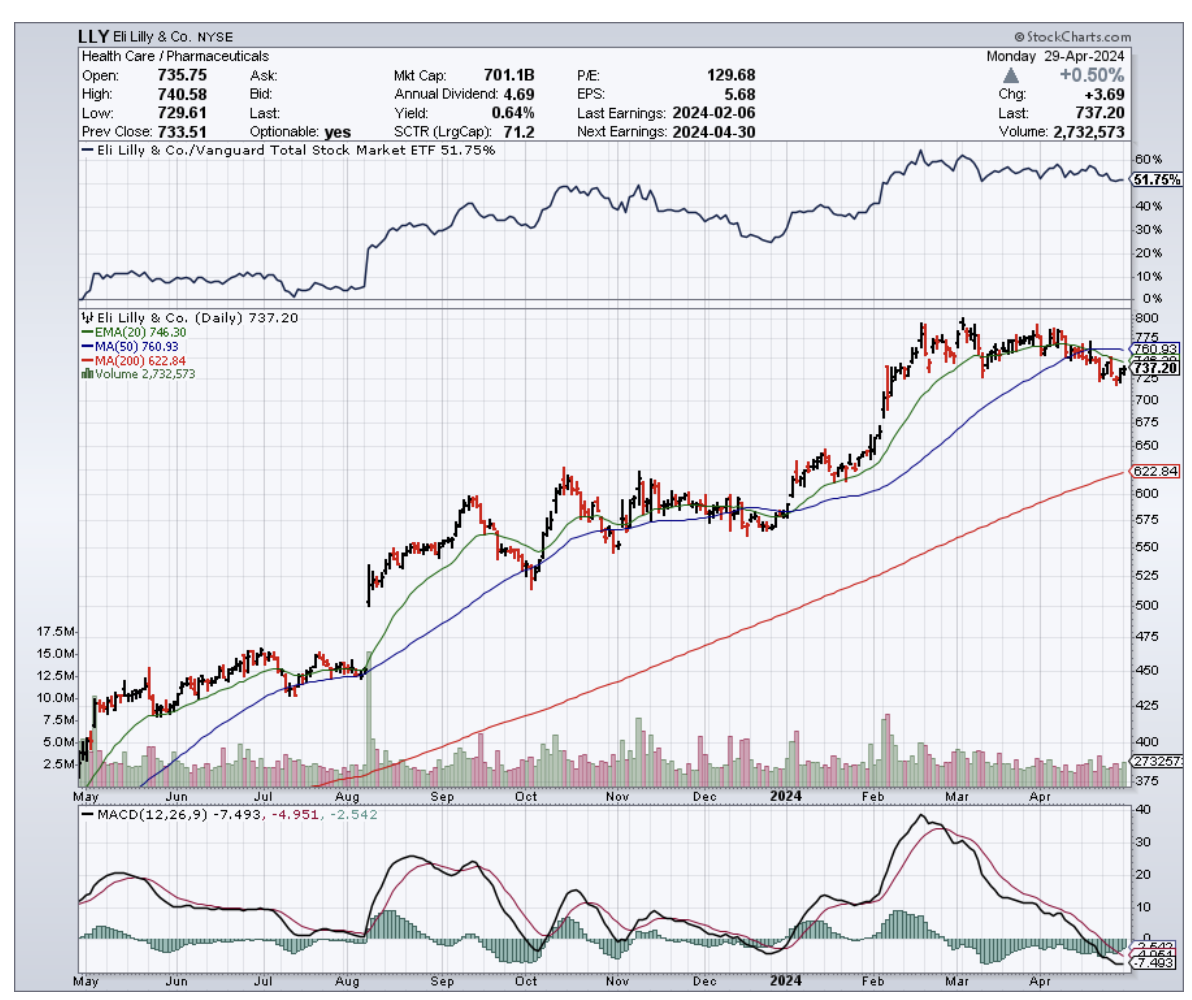Click the red MA(200) legend line marker
Image resolution: width=1192 pixels, height=1000 pixels.
85,360
